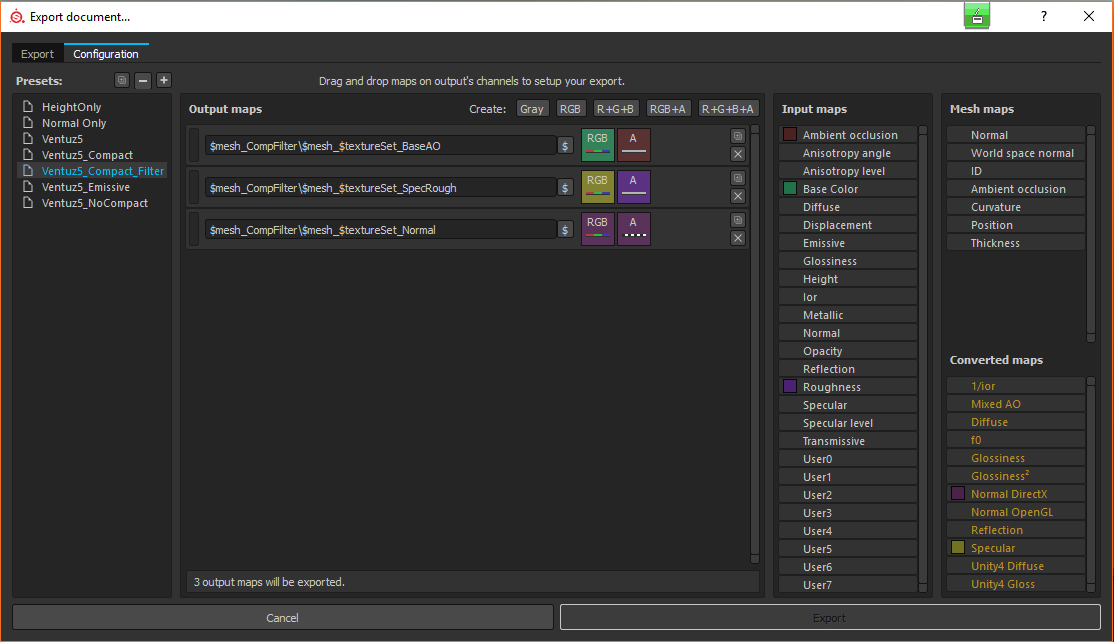Create an RGB+A output map

pyautogui.click(x=668, y=109)
